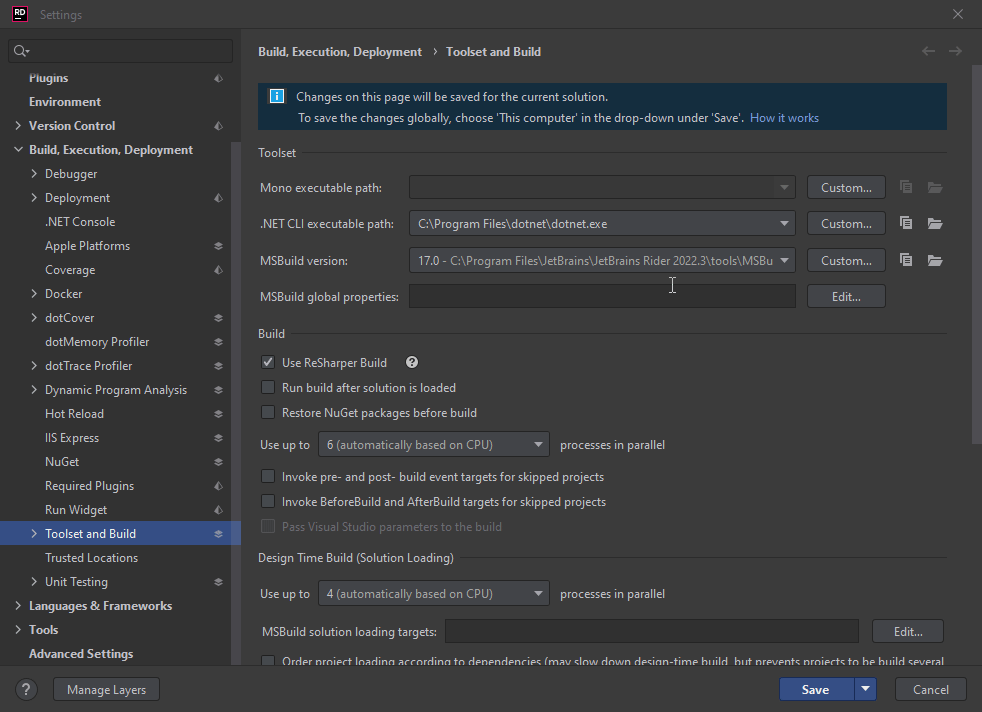982x712 pixels.
Task: Click the Edit button for MSBuild global properties
Action: click(x=846, y=296)
